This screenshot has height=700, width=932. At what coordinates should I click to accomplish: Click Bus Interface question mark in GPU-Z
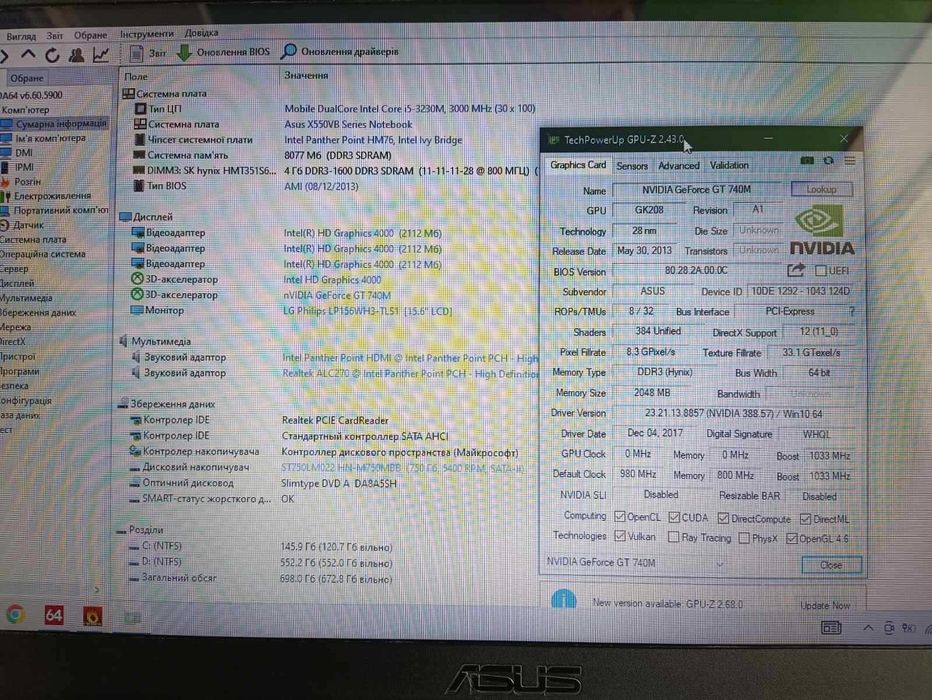coord(851,311)
